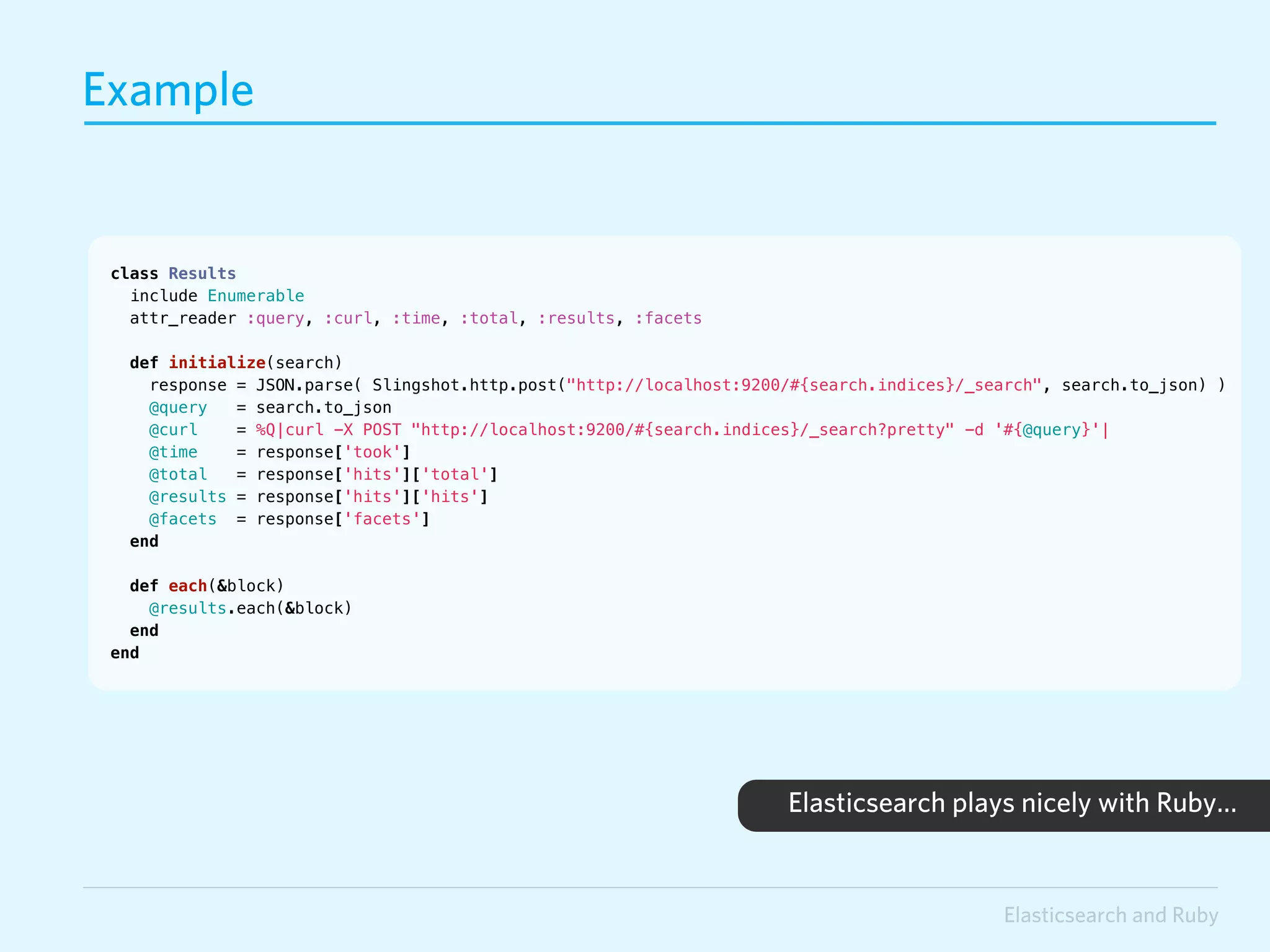Screen dimensions: 1270x952
Task: Click the "@facets = response['facets']" line
Action: (290, 519)
